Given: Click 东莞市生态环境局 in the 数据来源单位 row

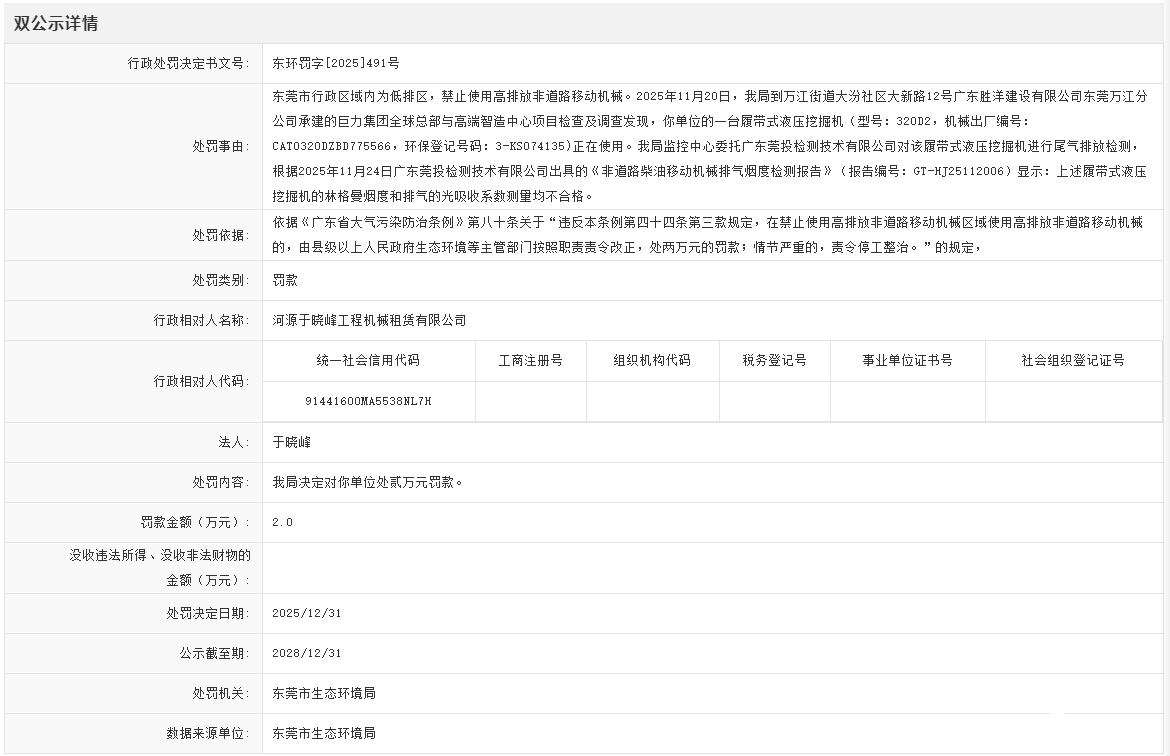Looking at the screenshot, I should 324,733.
